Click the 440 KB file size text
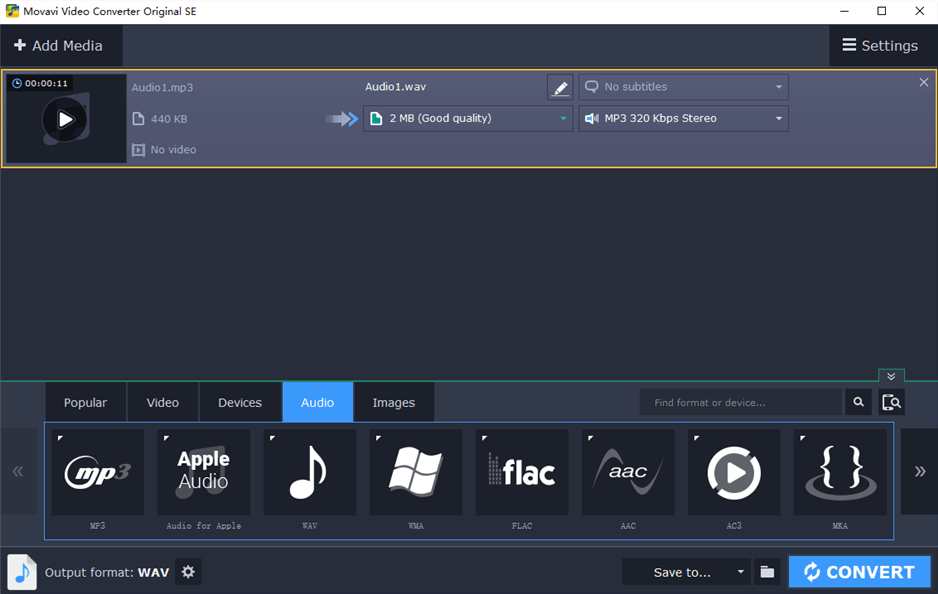Viewport: 938px width, 594px height. pos(169,119)
